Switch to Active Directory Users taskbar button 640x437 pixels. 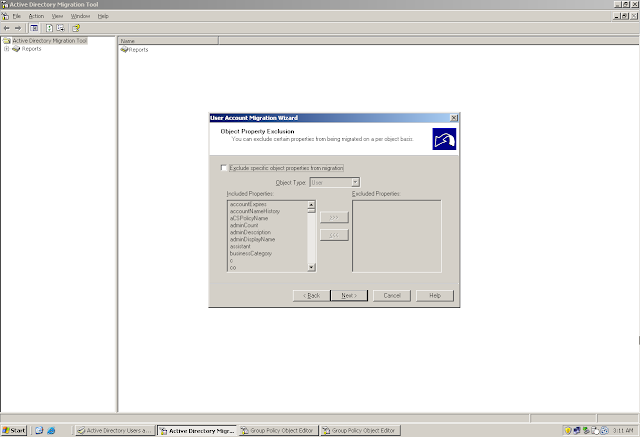(115, 430)
